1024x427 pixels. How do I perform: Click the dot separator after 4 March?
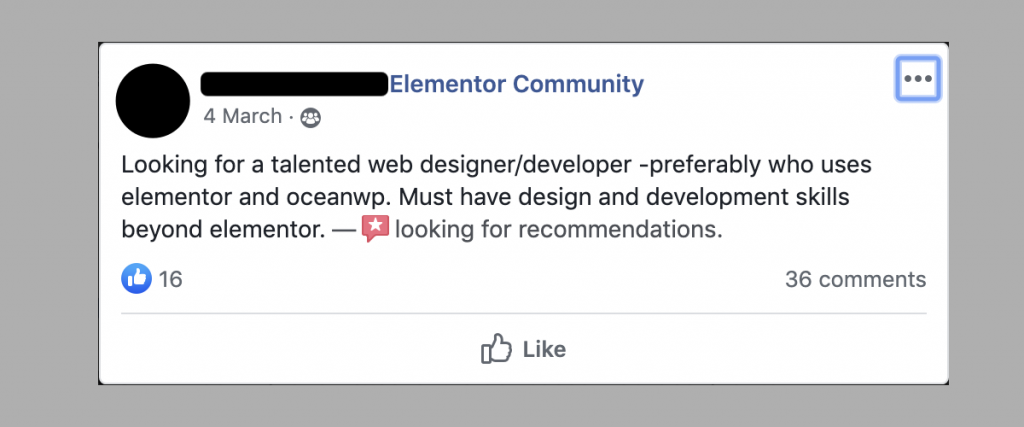(x=291, y=117)
